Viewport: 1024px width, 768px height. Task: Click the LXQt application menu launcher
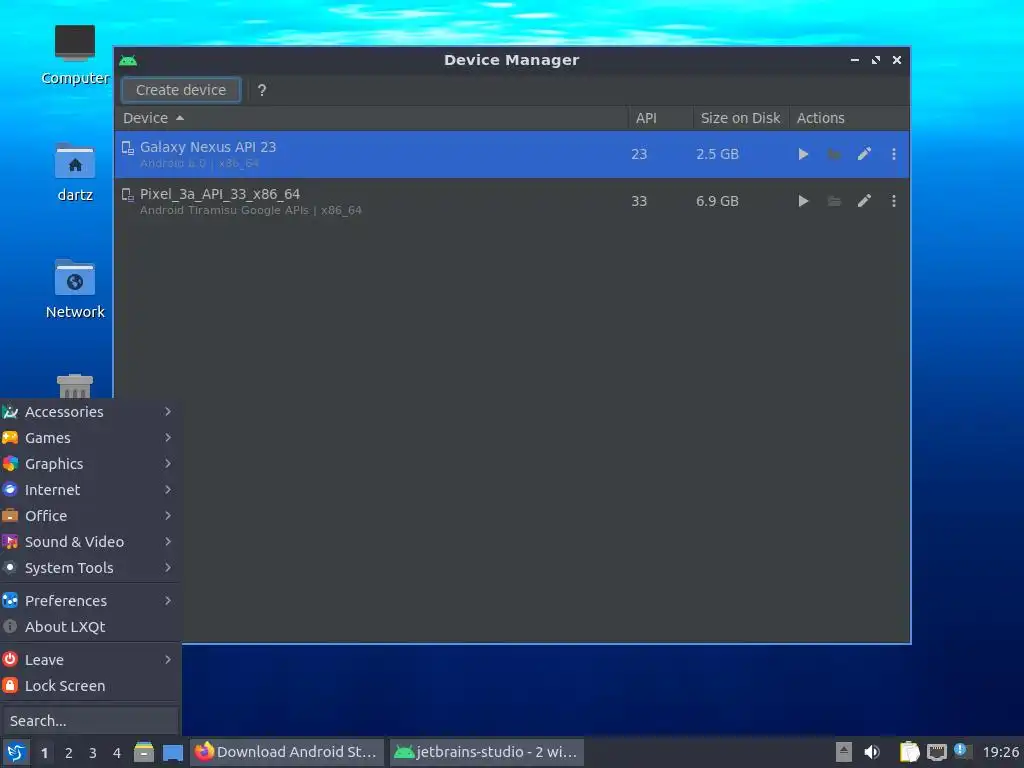click(x=16, y=752)
